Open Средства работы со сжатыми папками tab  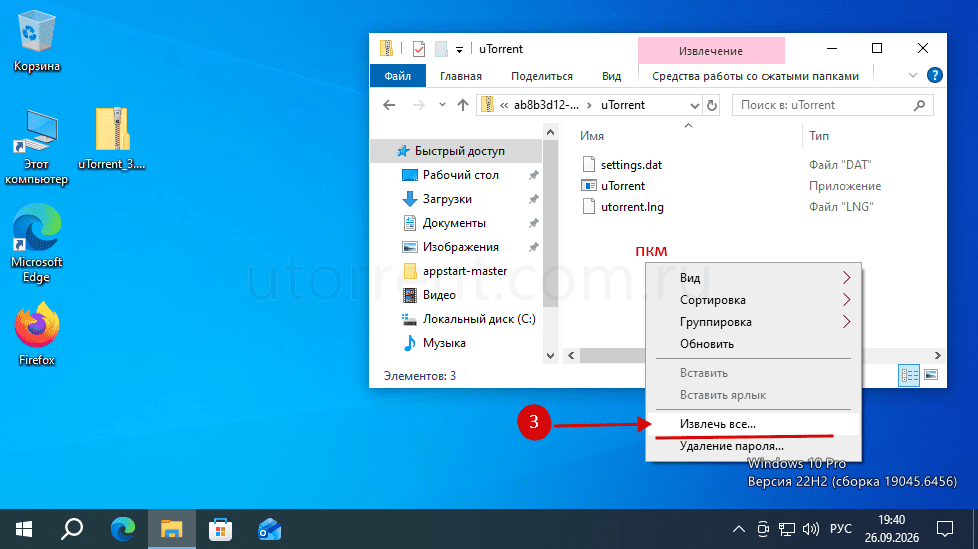(x=755, y=76)
